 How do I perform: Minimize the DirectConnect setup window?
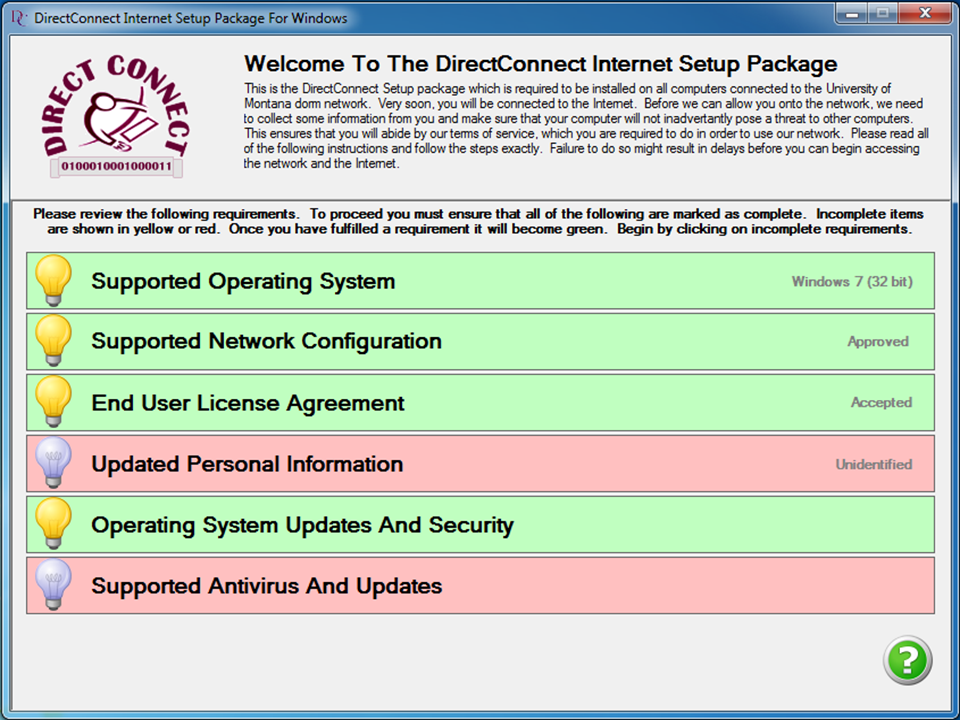click(x=852, y=13)
